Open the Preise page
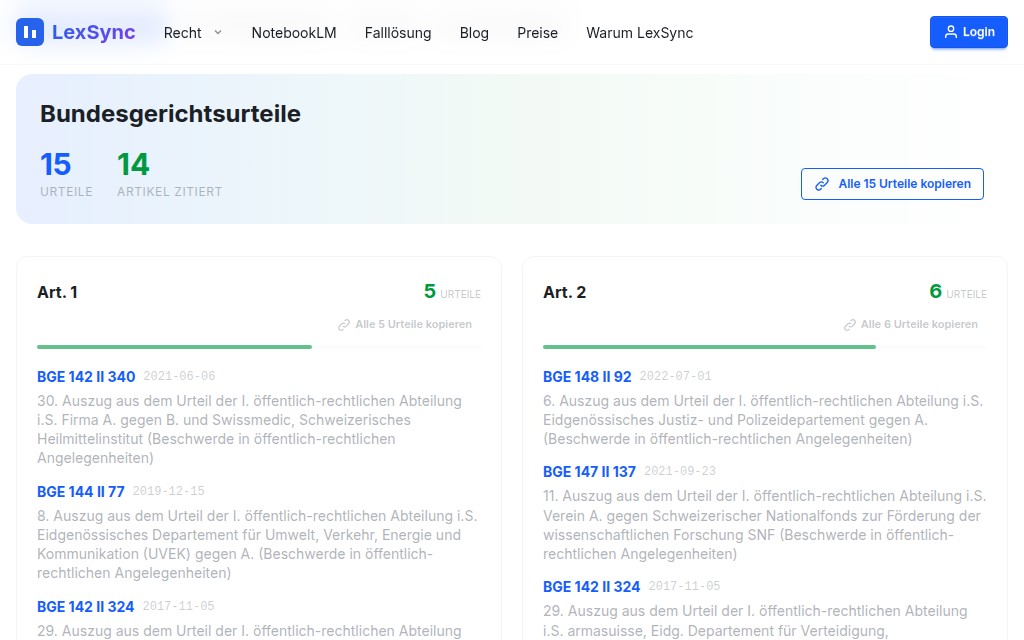Viewport: 1024px width, 640px height. pyautogui.click(x=537, y=33)
